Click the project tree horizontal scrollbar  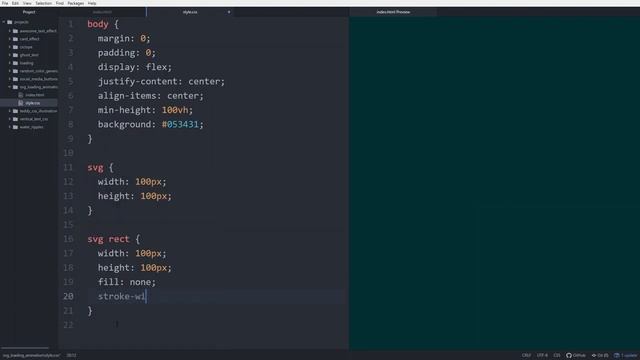[x=25, y=348]
